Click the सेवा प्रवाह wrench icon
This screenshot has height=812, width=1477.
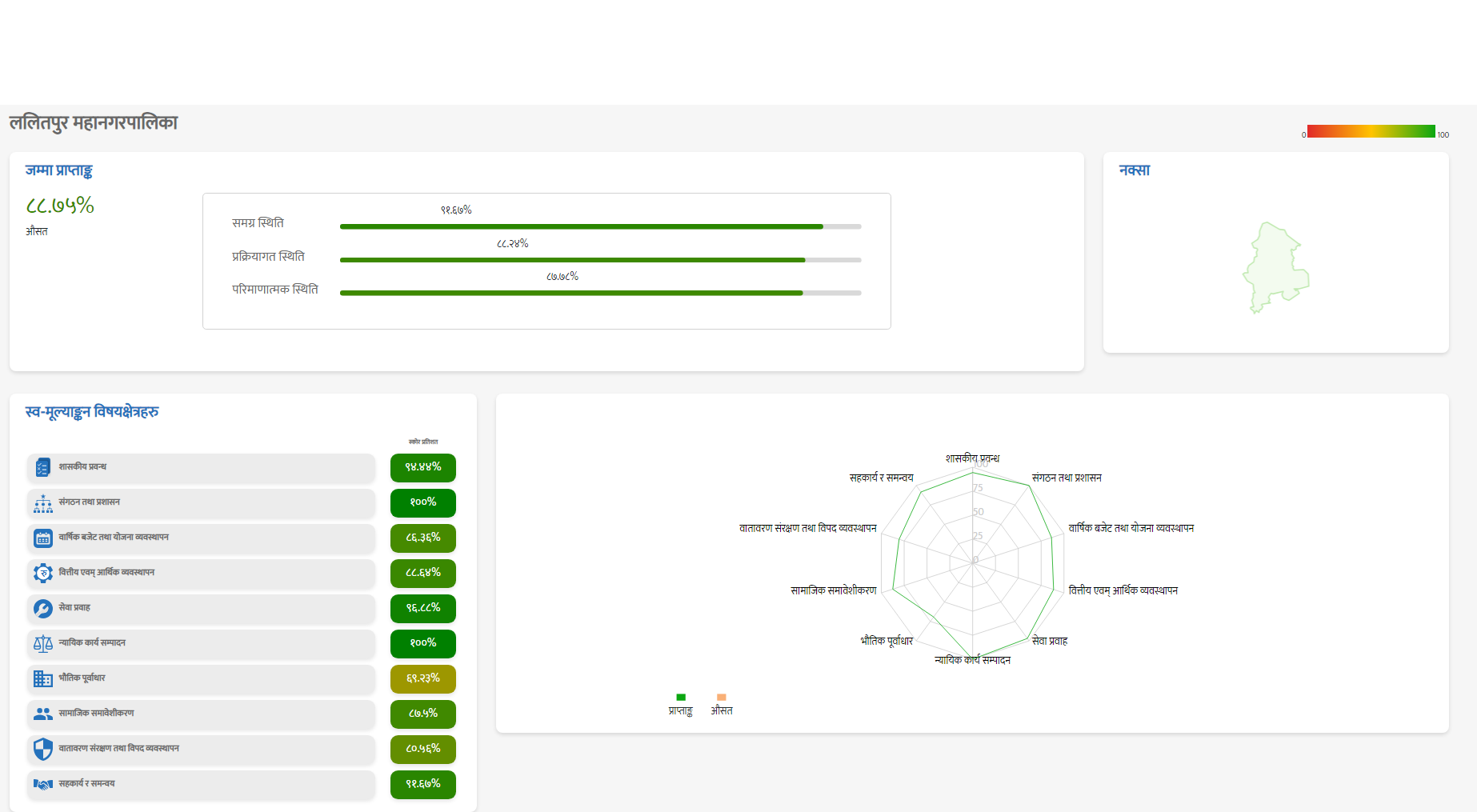(43, 609)
